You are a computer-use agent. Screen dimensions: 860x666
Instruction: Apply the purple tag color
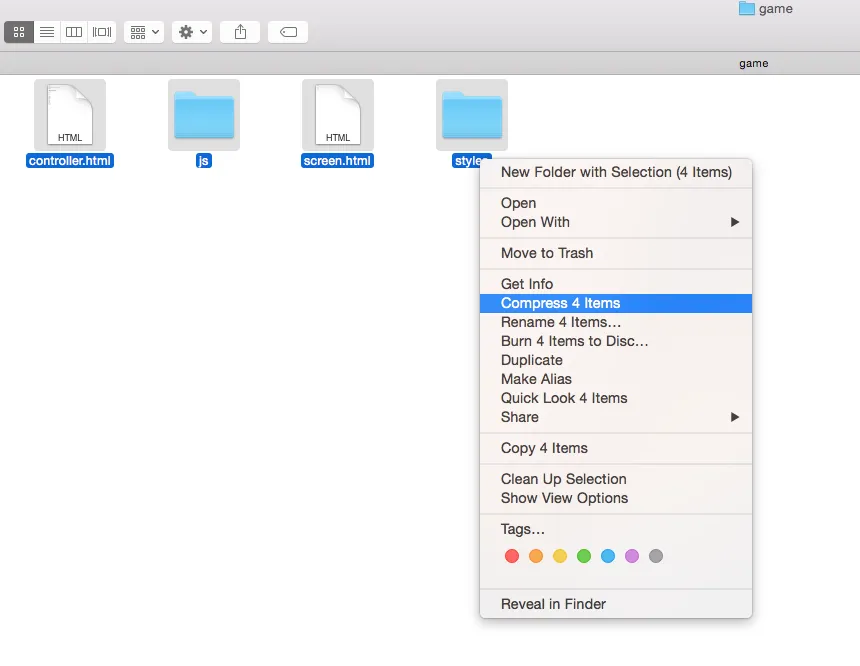(632, 556)
